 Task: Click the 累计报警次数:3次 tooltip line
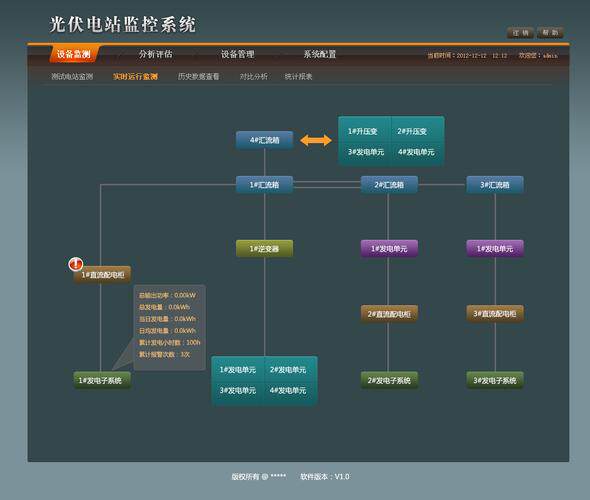click(164, 354)
